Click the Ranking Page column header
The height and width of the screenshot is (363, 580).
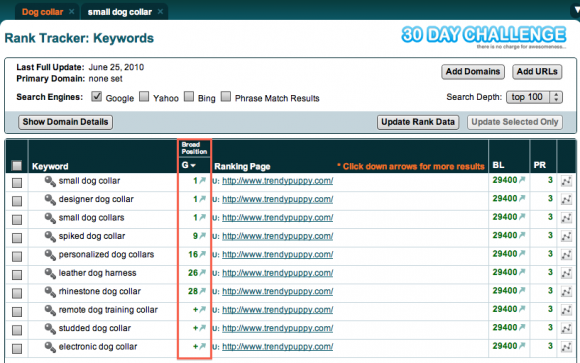click(242, 167)
